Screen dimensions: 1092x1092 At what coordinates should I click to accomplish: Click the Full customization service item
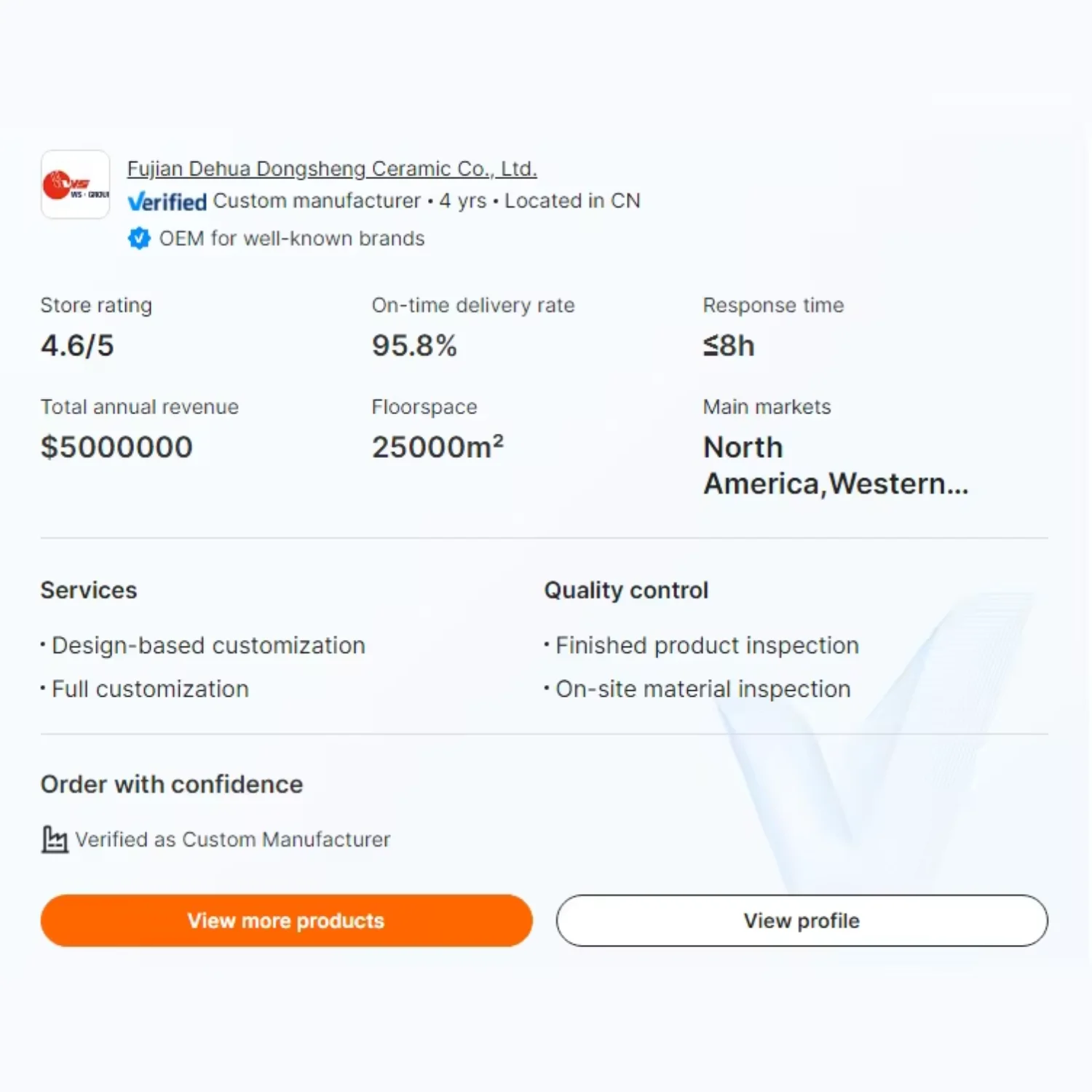(x=150, y=689)
